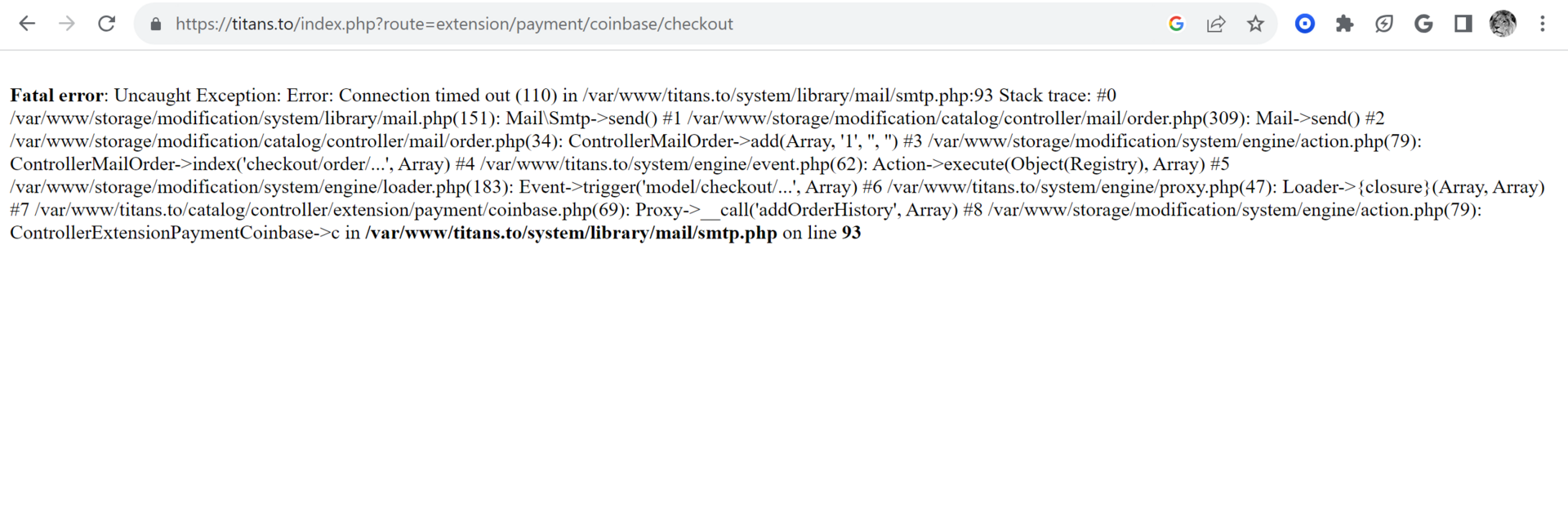Open the blue circle extension
The image size is (1568, 517).
point(1305,24)
